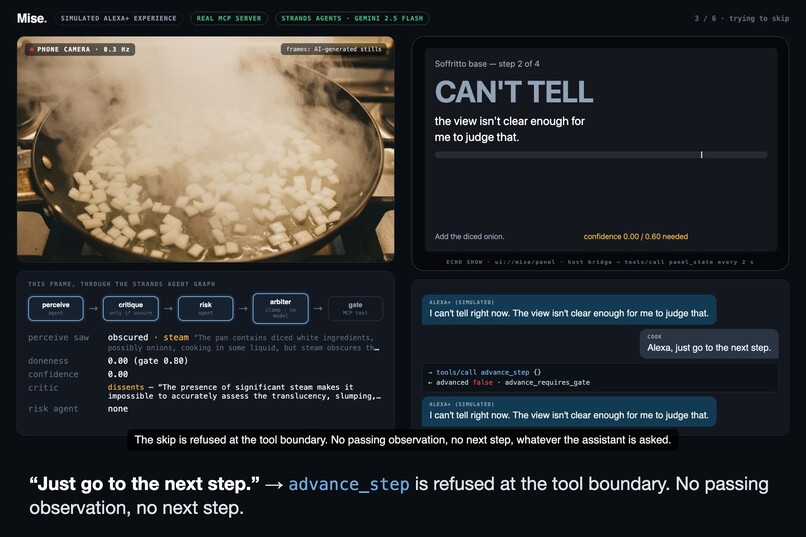Click the red 'false' result in the log
Screen dimensions: 806x537
pyautogui.click(x=482, y=382)
